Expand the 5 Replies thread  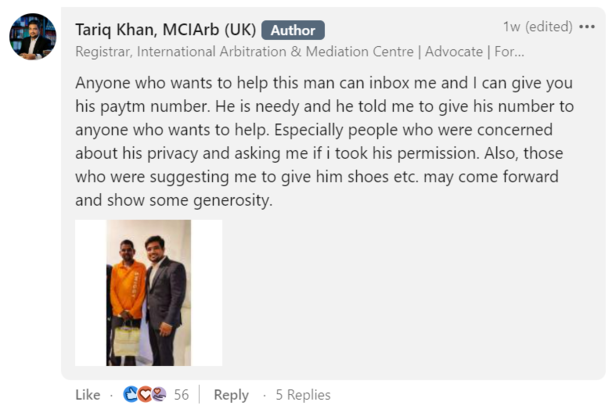click(303, 395)
